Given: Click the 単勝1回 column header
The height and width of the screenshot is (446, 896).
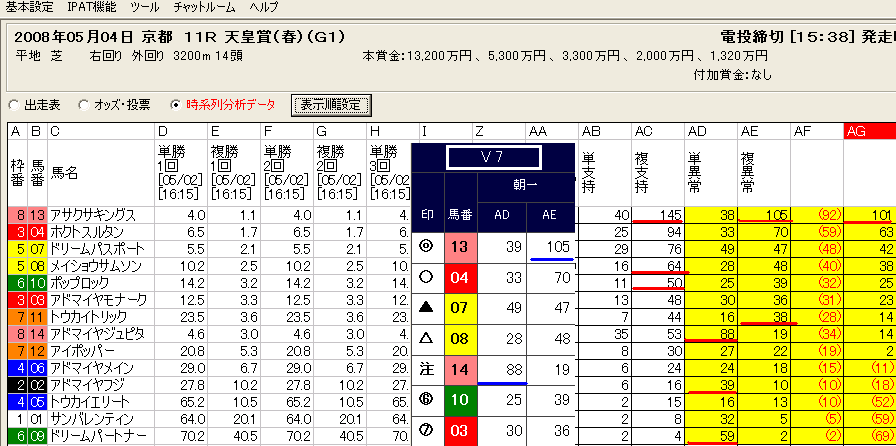Looking at the screenshot, I should click(181, 173).
